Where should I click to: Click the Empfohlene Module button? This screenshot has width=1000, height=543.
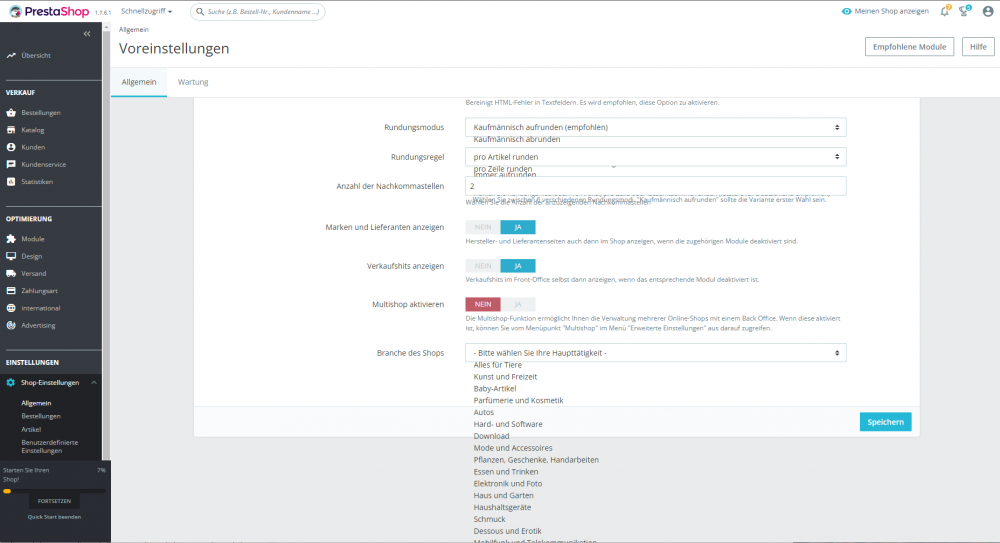[909, 47]
